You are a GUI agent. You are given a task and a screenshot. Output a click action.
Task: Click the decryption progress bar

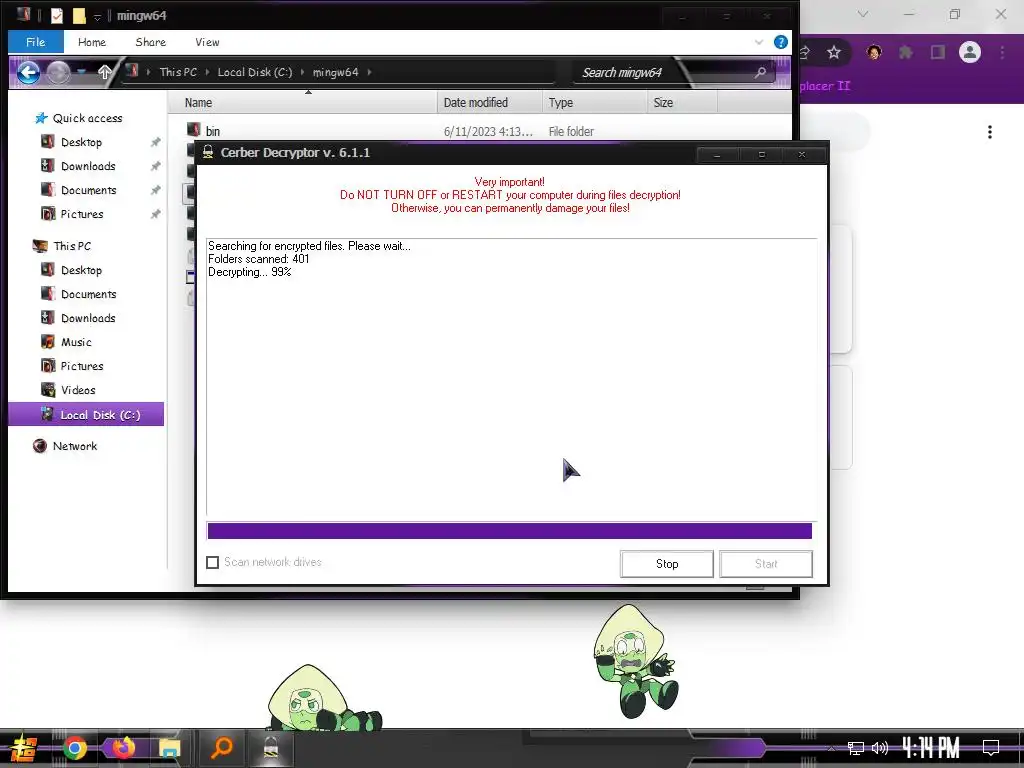(509, 530)
